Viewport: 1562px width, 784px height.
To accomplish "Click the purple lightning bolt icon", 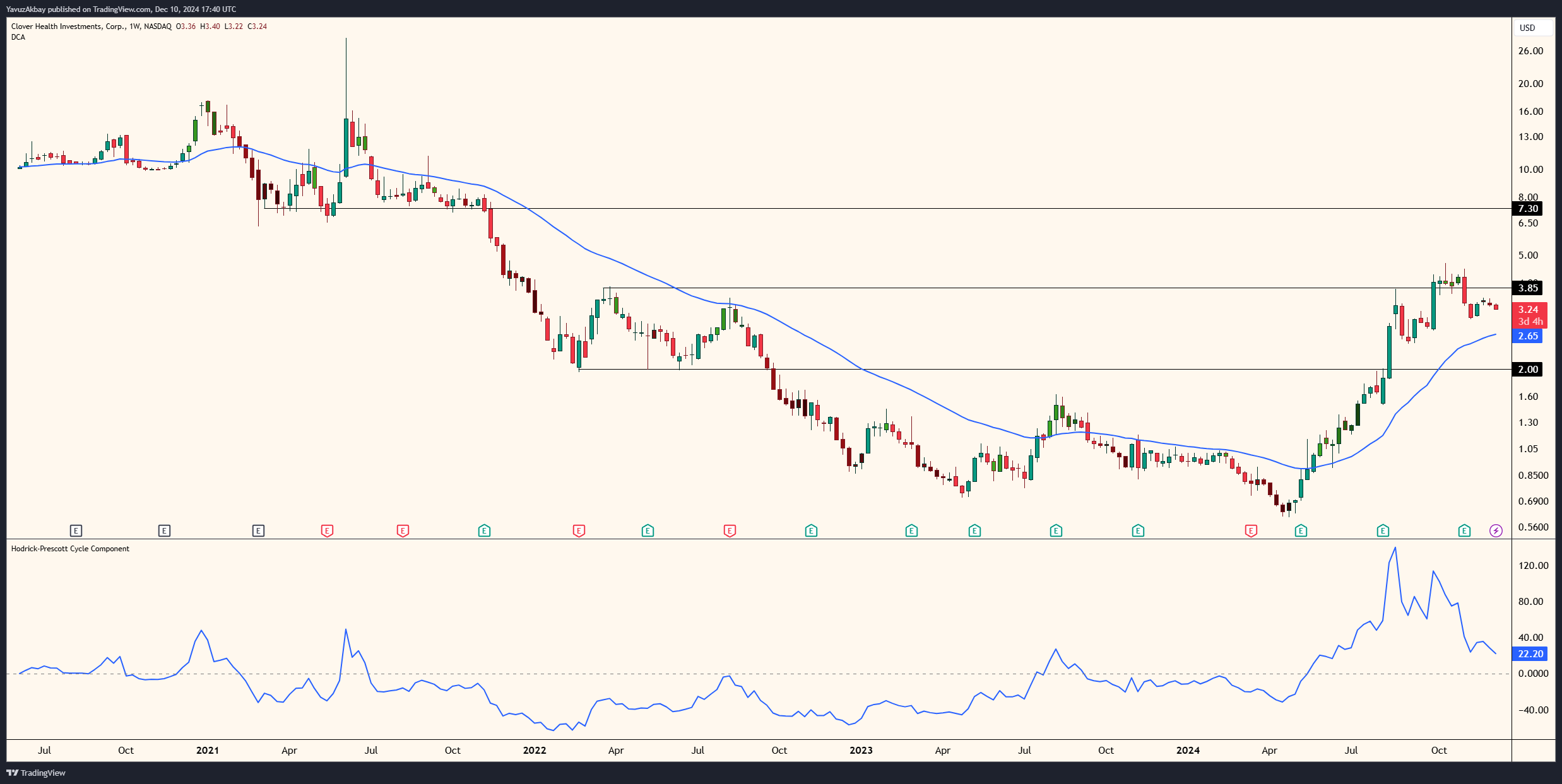I will coord(1496,530).
